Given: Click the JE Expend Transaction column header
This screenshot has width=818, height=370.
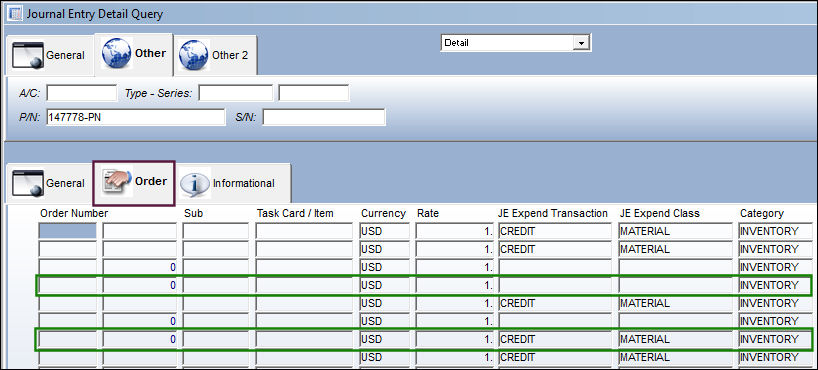Looking at the screenshot, I should (x=553, y=213).
